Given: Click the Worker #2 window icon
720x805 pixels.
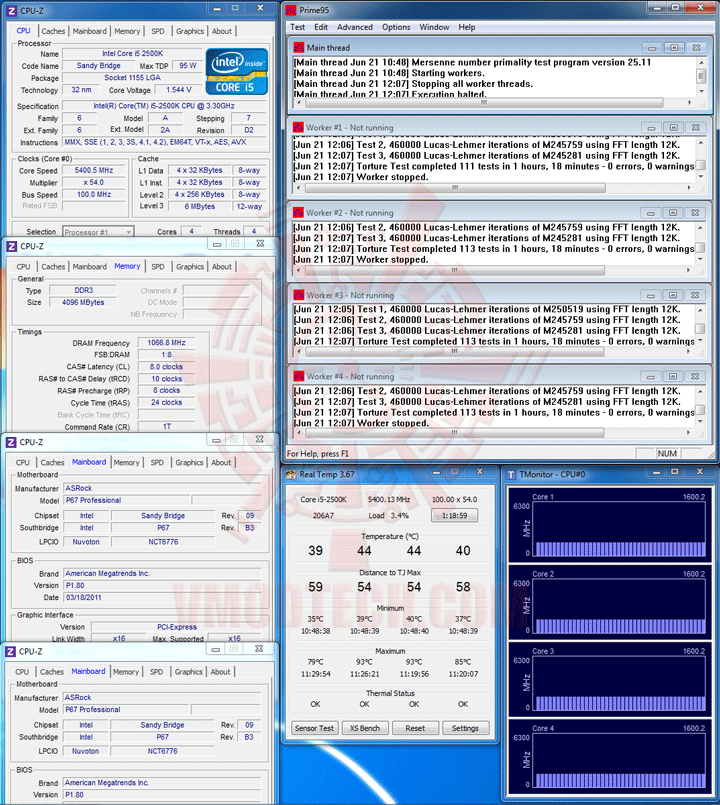Looking at the screenshot, I should coord(298,212).
